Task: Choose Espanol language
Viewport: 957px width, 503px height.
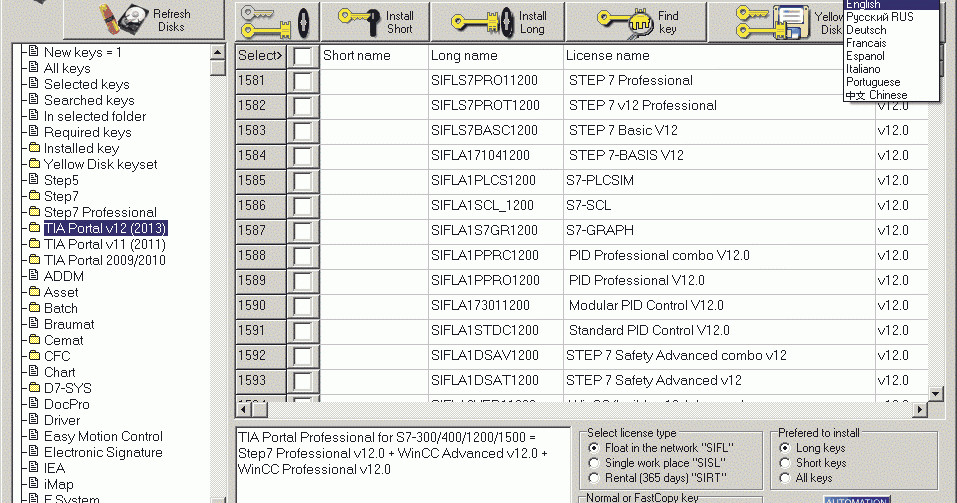Action: click(865, 56)
